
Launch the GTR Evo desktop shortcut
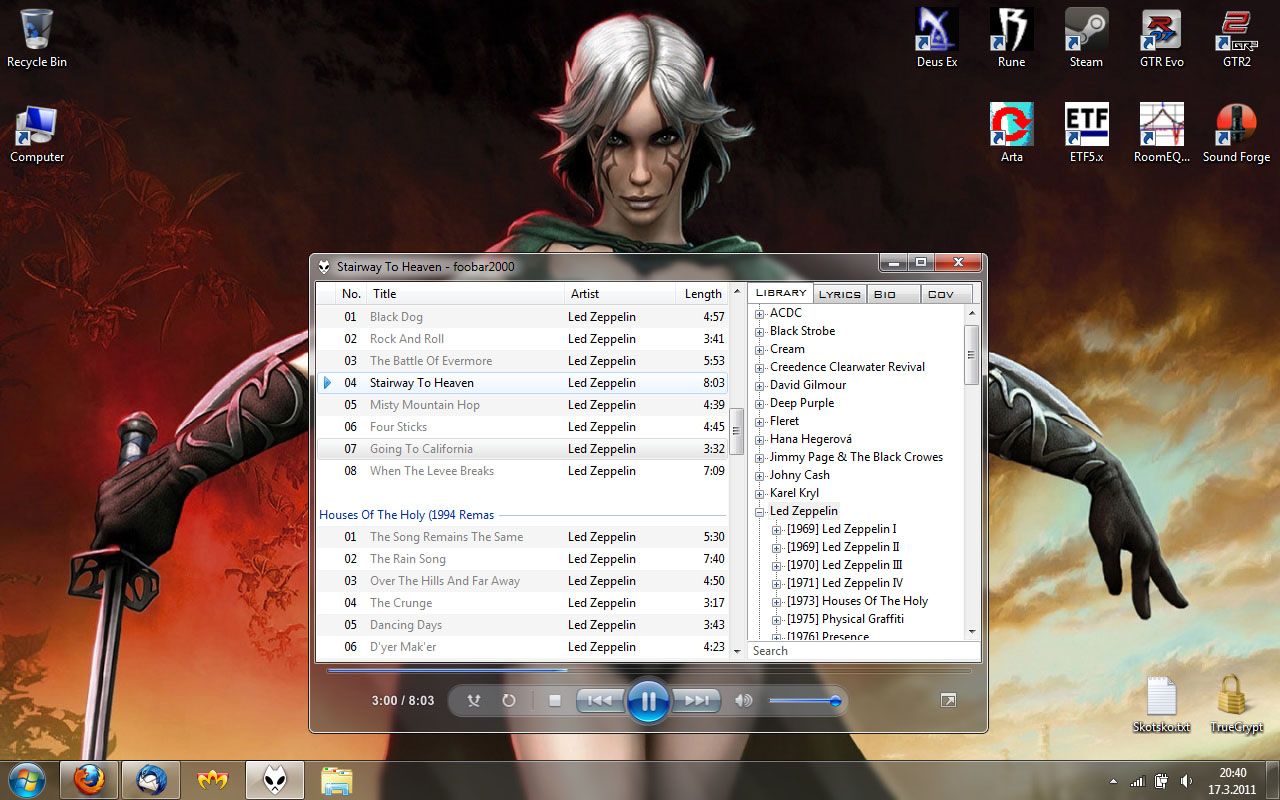tap(1161, 39)
